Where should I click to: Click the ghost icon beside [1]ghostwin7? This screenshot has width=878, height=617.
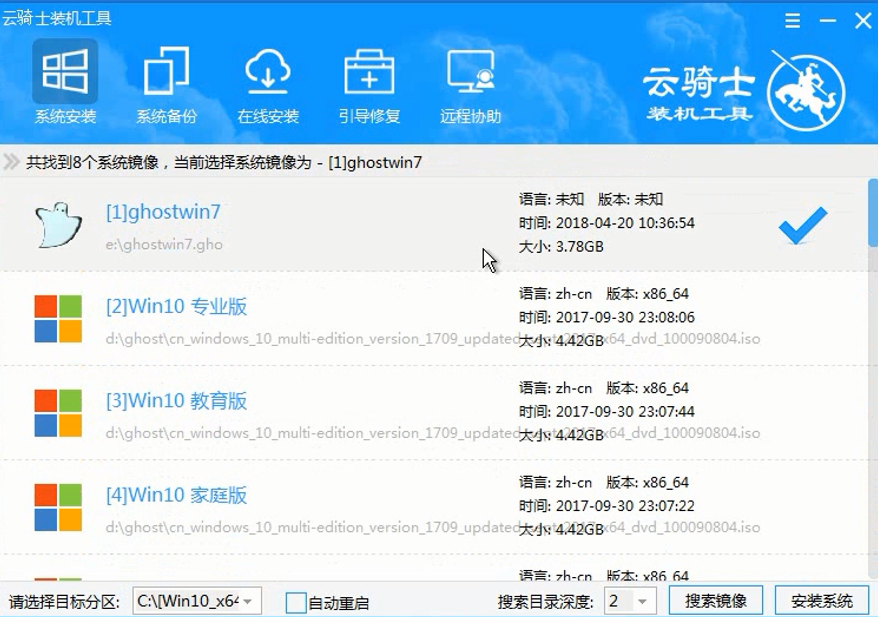[57, 224]
